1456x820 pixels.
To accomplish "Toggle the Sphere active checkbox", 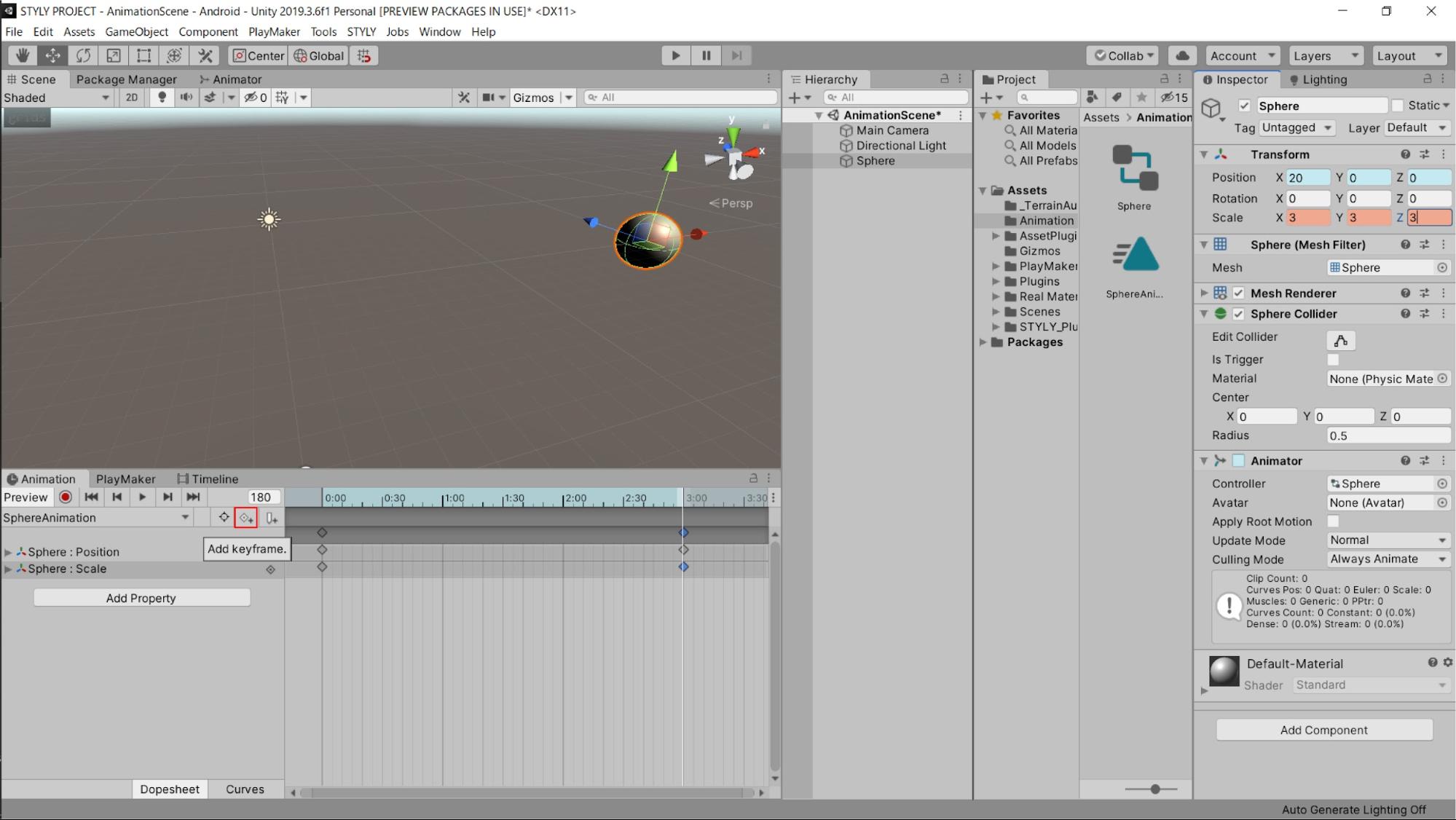I will coord(1244,106).
